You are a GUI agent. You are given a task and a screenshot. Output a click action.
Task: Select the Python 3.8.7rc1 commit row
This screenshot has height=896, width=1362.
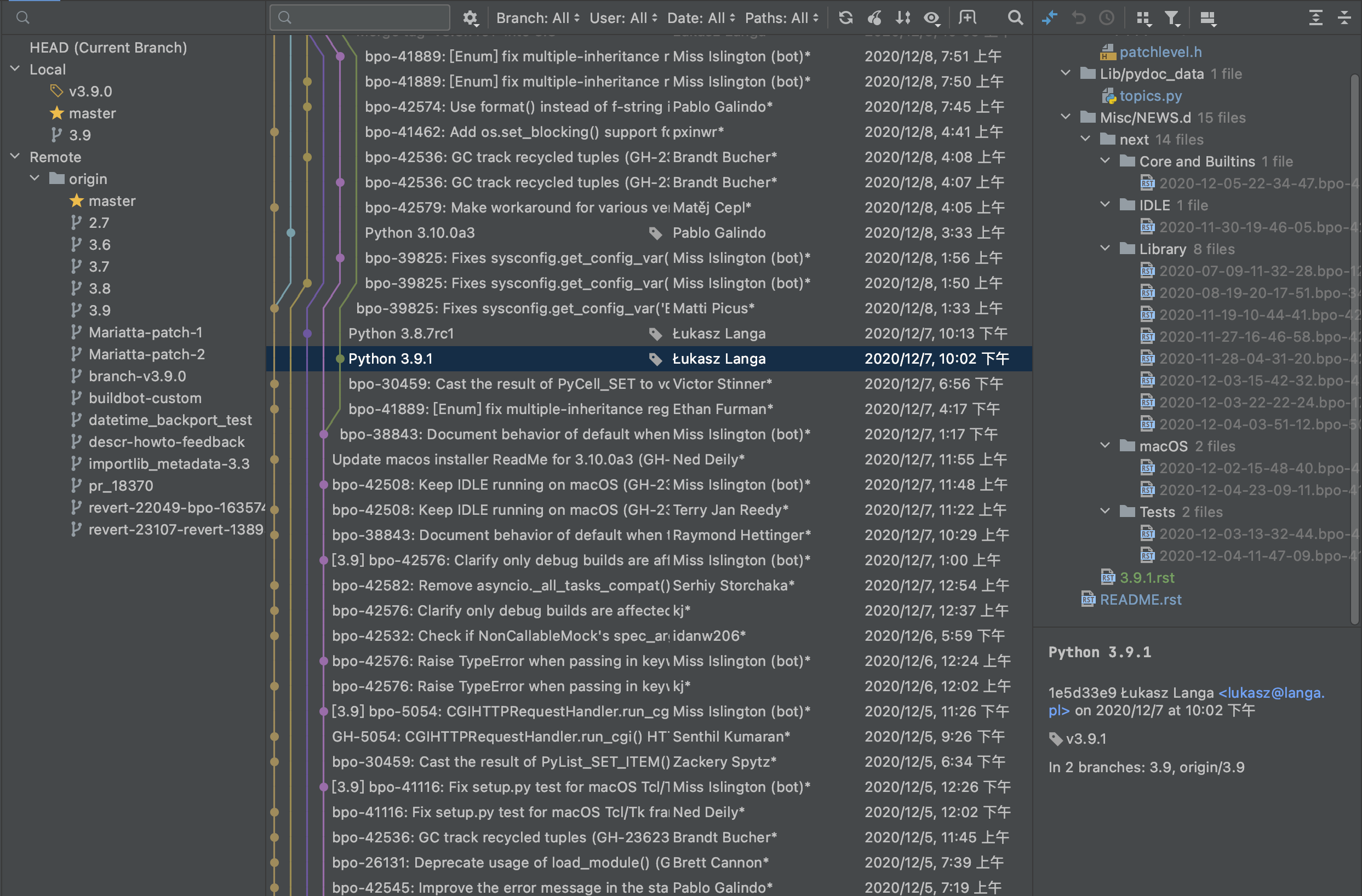pyautogui.click(x=400, y=334)
